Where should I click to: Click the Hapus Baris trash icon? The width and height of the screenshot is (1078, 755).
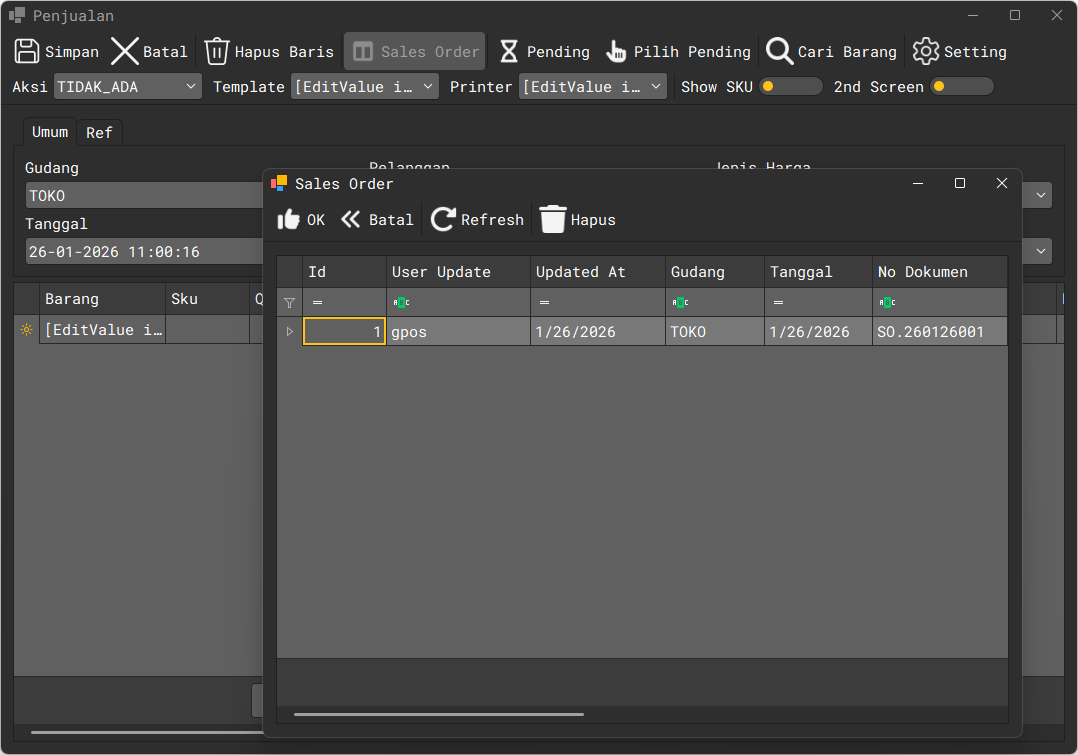tap(217, 52)
